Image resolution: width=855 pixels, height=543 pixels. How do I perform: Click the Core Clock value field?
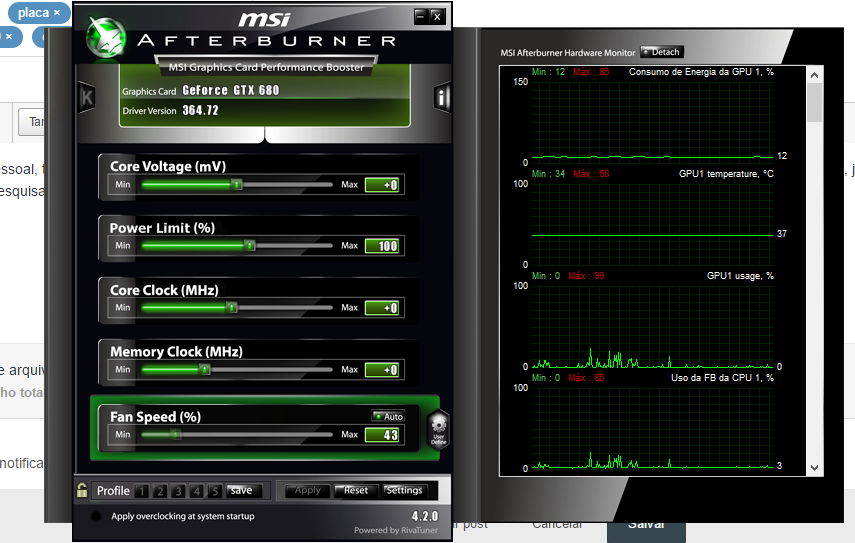(382, 308)
